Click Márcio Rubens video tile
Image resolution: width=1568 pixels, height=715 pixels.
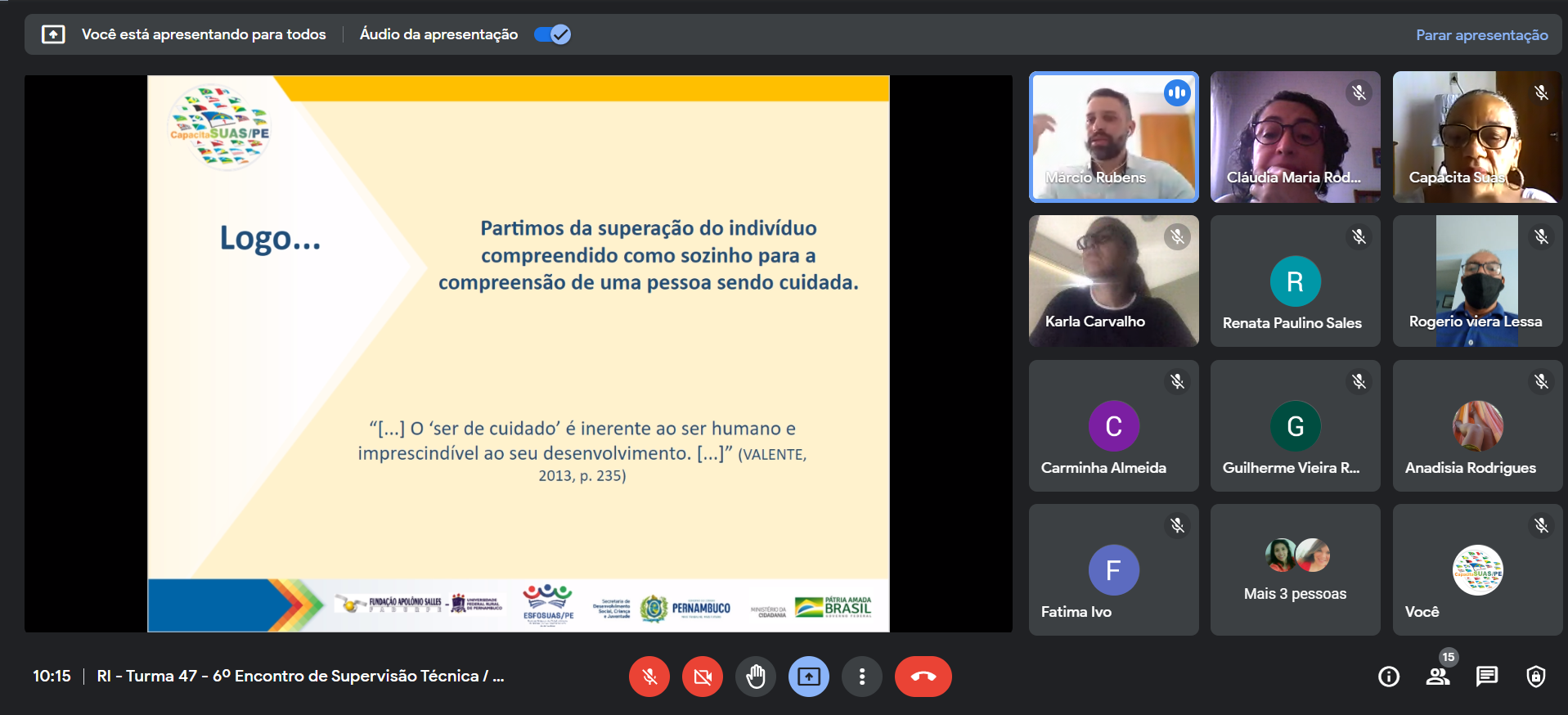click(x=1113, y=137)
